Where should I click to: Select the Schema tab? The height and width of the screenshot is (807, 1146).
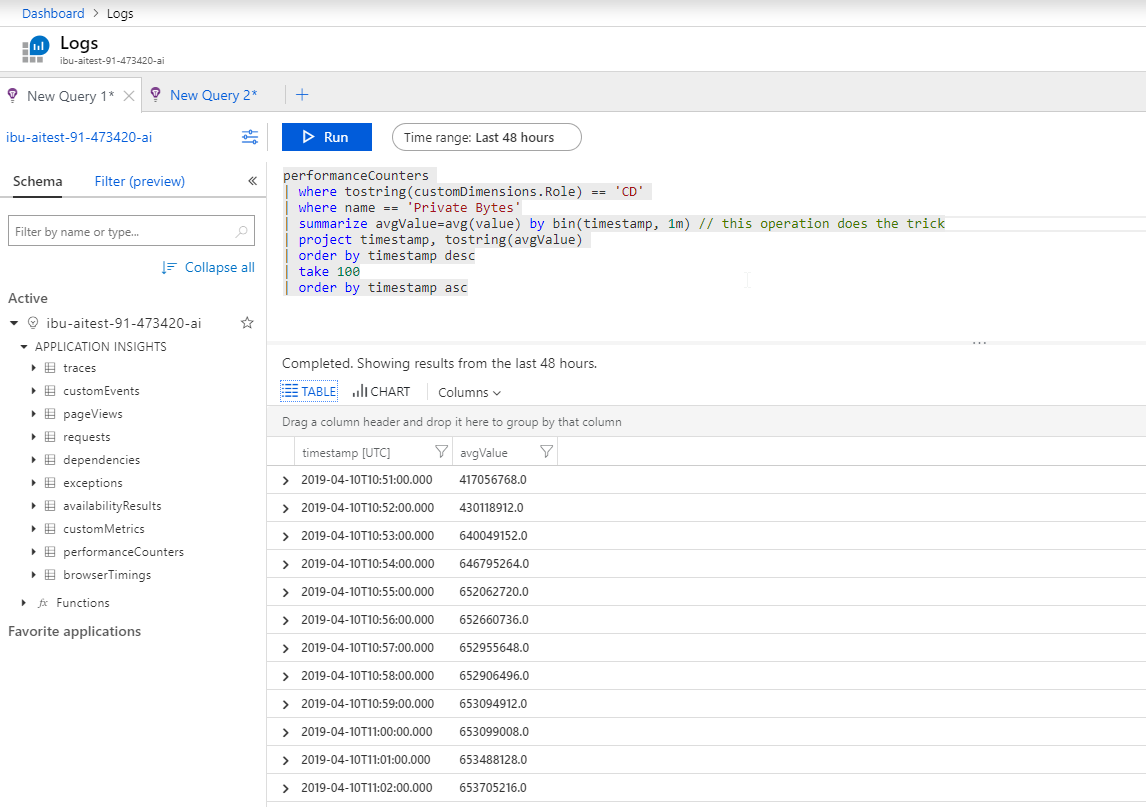click(37, 181)
